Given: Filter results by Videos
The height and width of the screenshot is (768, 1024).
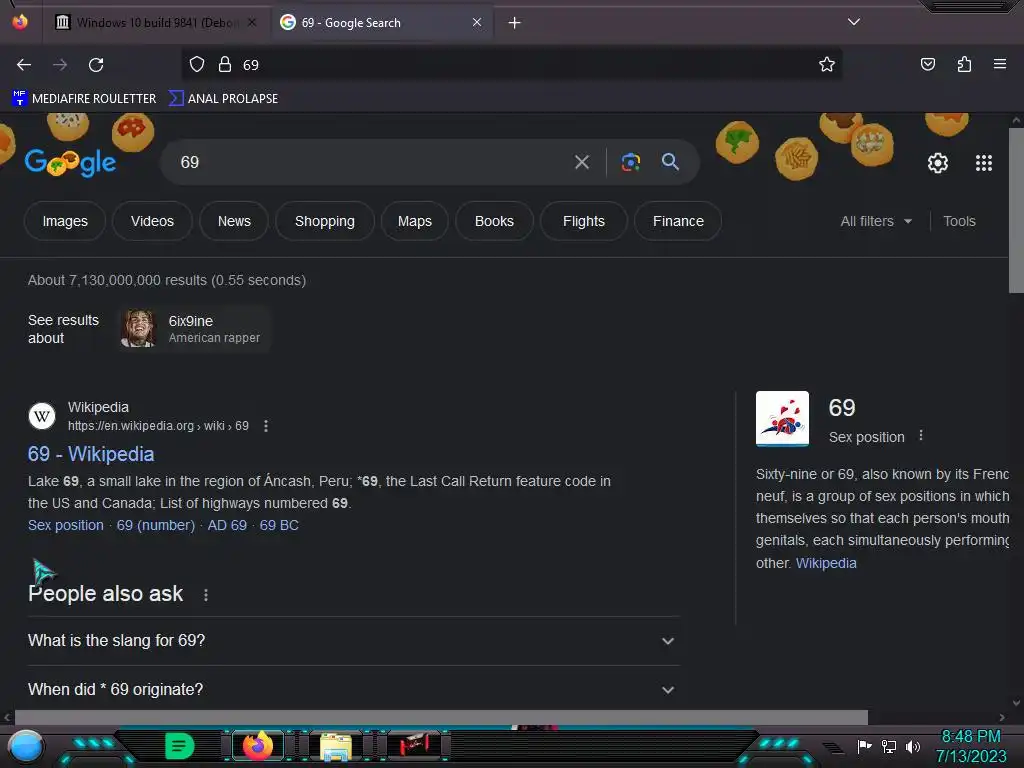Looking at the screenshot, I should point(152,221).
